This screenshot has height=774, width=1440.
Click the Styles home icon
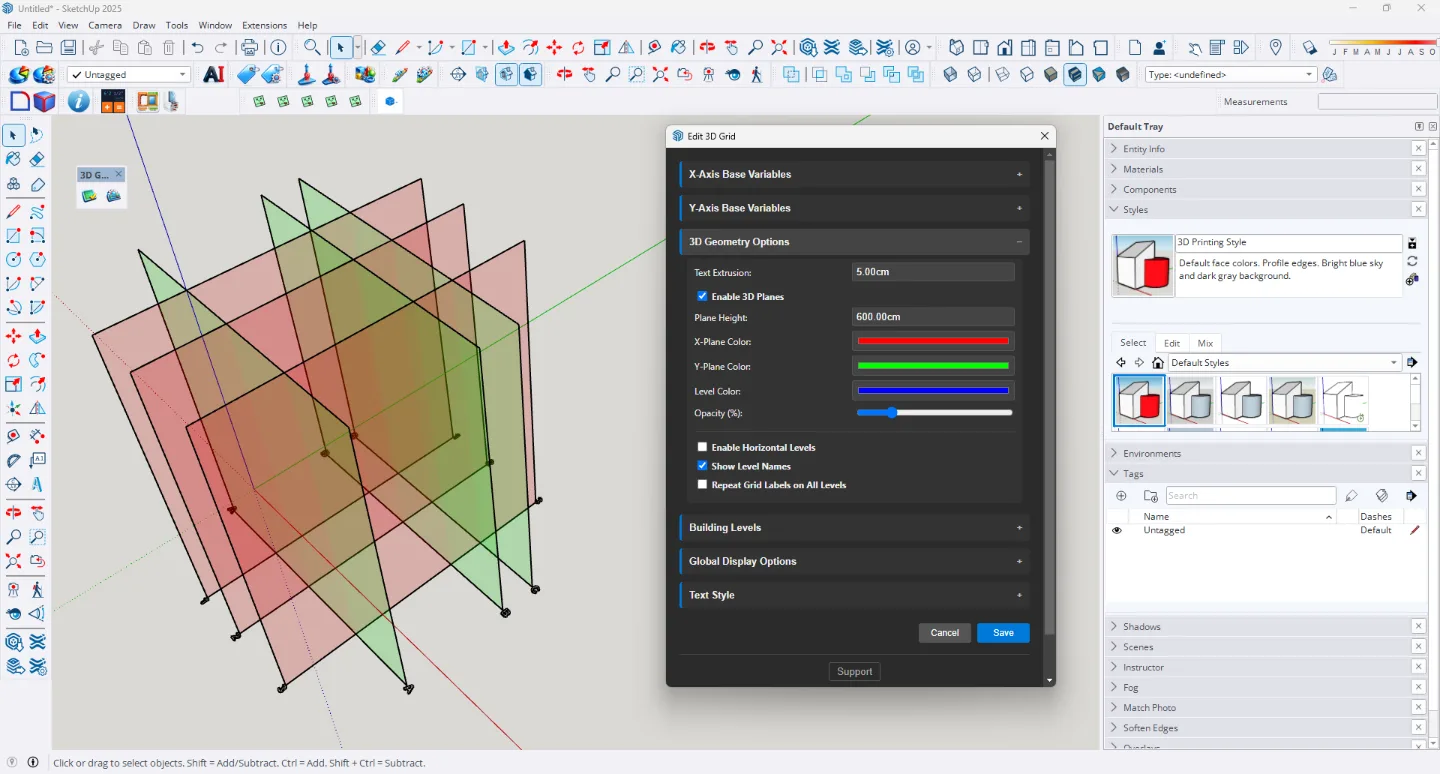coord(1158,363)
